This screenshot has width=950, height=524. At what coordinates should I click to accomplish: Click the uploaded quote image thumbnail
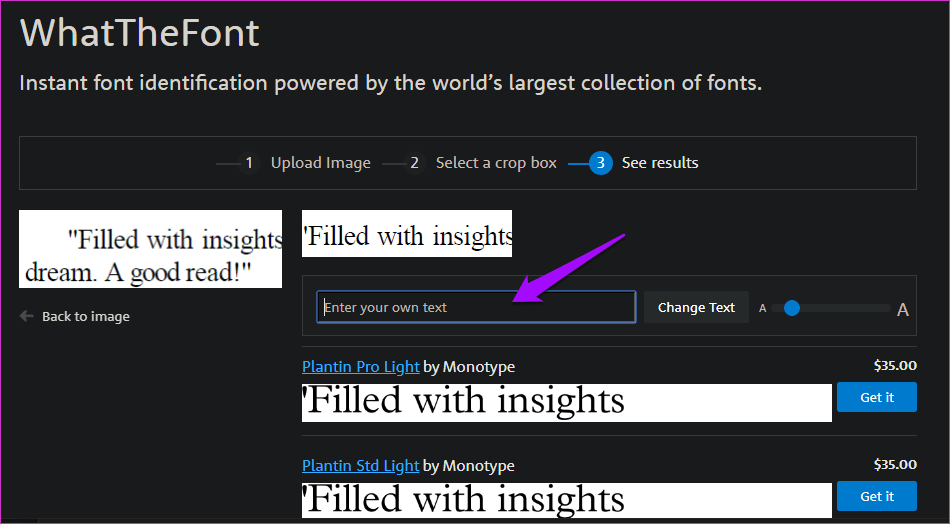[150, 249]
